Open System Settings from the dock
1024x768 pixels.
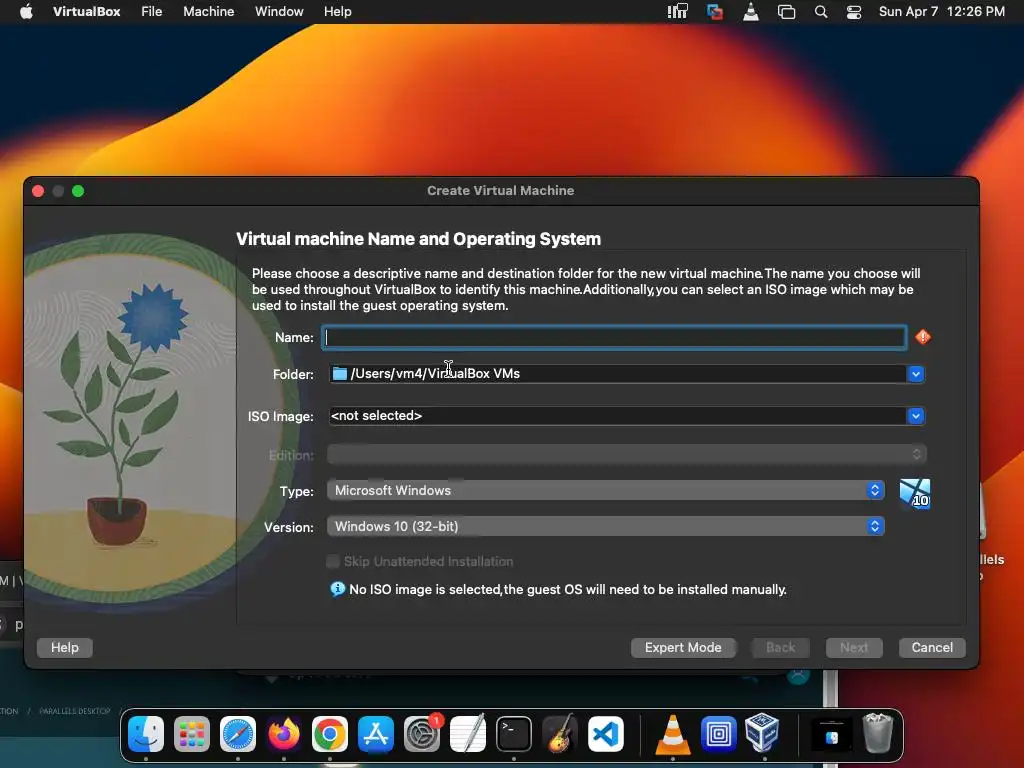click(x=422, y=734)
